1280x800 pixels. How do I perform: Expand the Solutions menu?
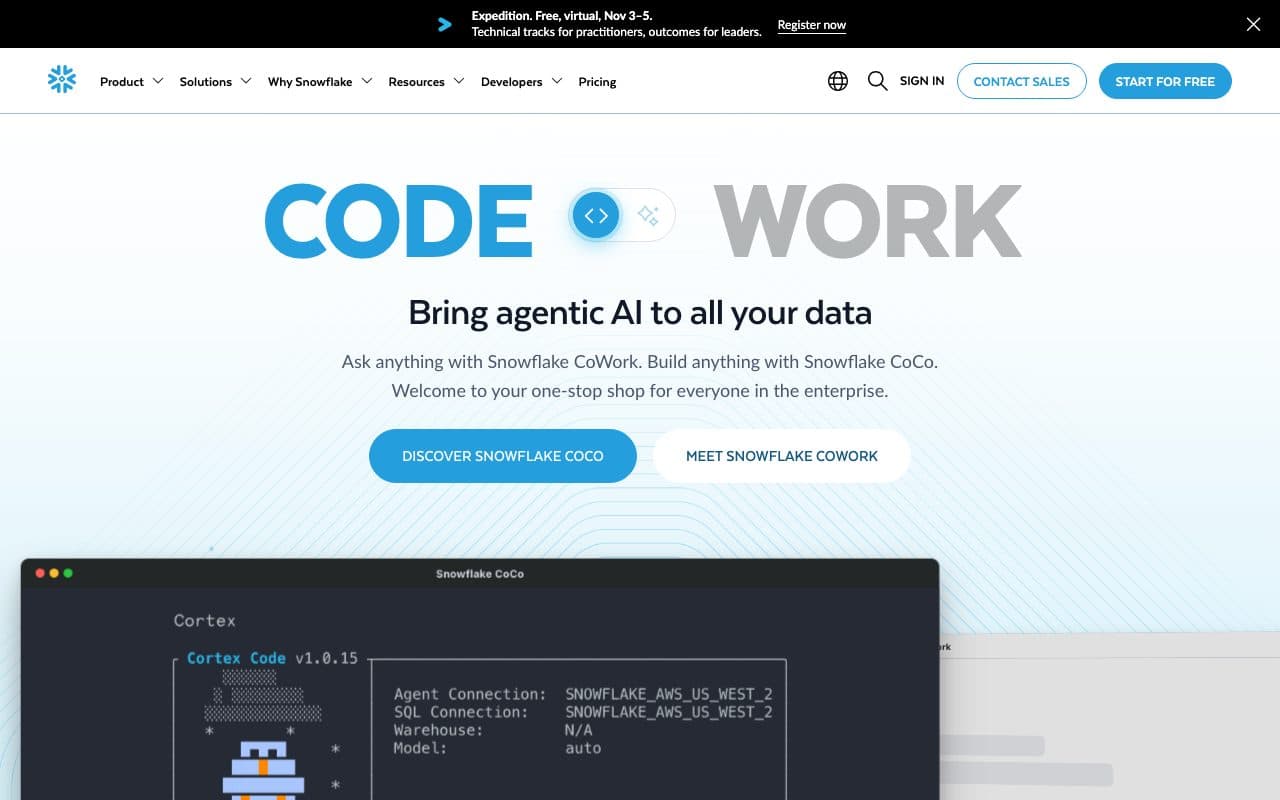point(215,81)
